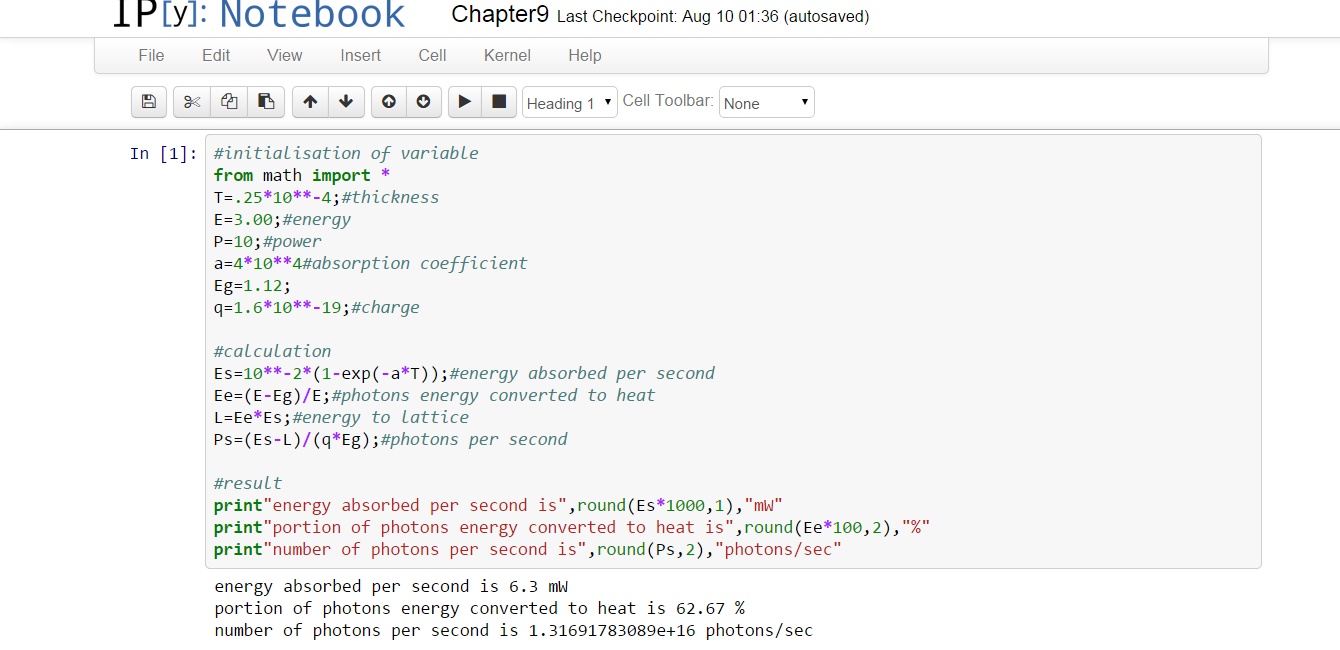Copy the selected cell
Screen dimensions: 1340x650
pos(229,102)
